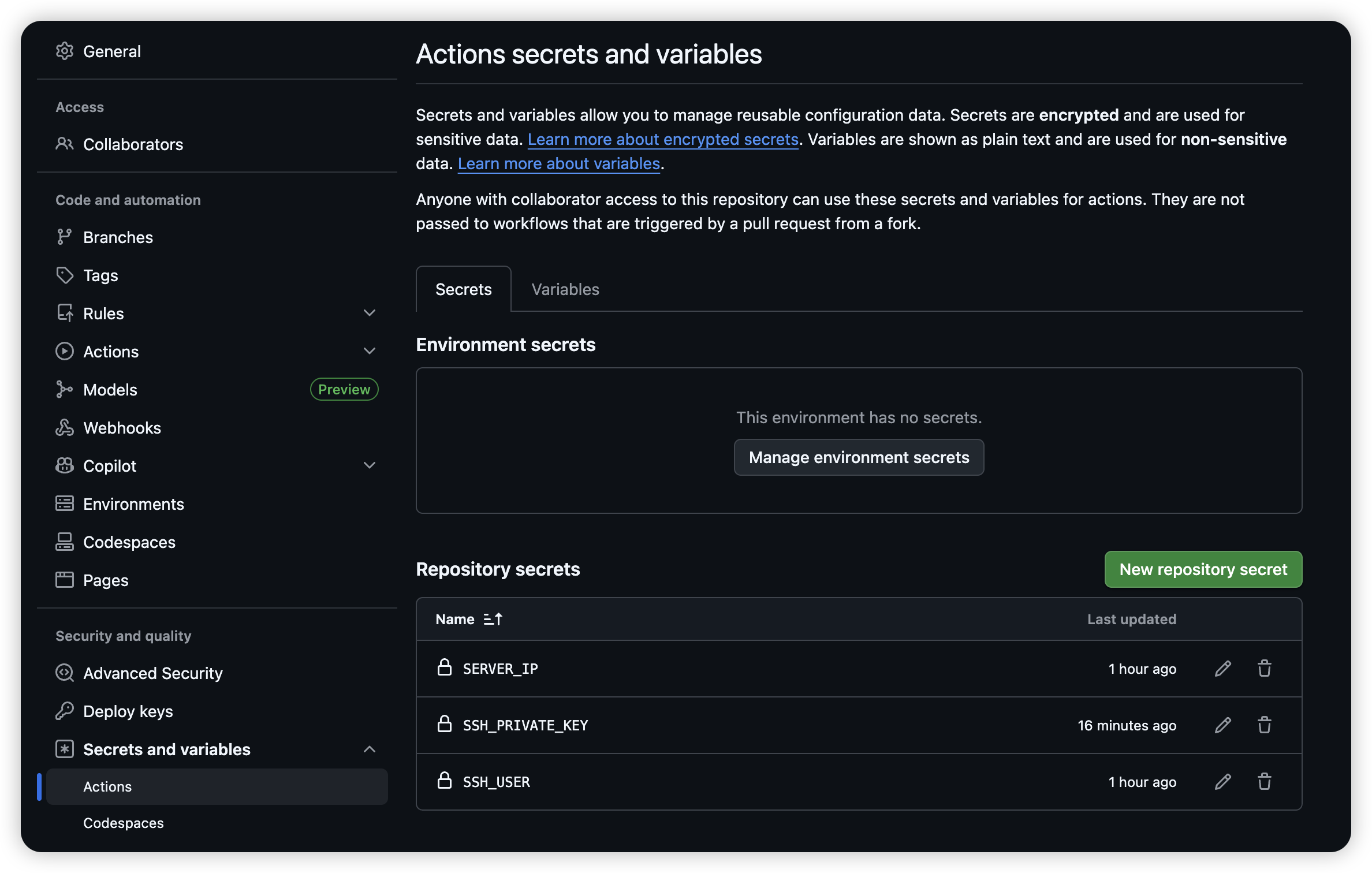
Task: Click the edit pencil for SSH_USER secret
Action: 1222,782
